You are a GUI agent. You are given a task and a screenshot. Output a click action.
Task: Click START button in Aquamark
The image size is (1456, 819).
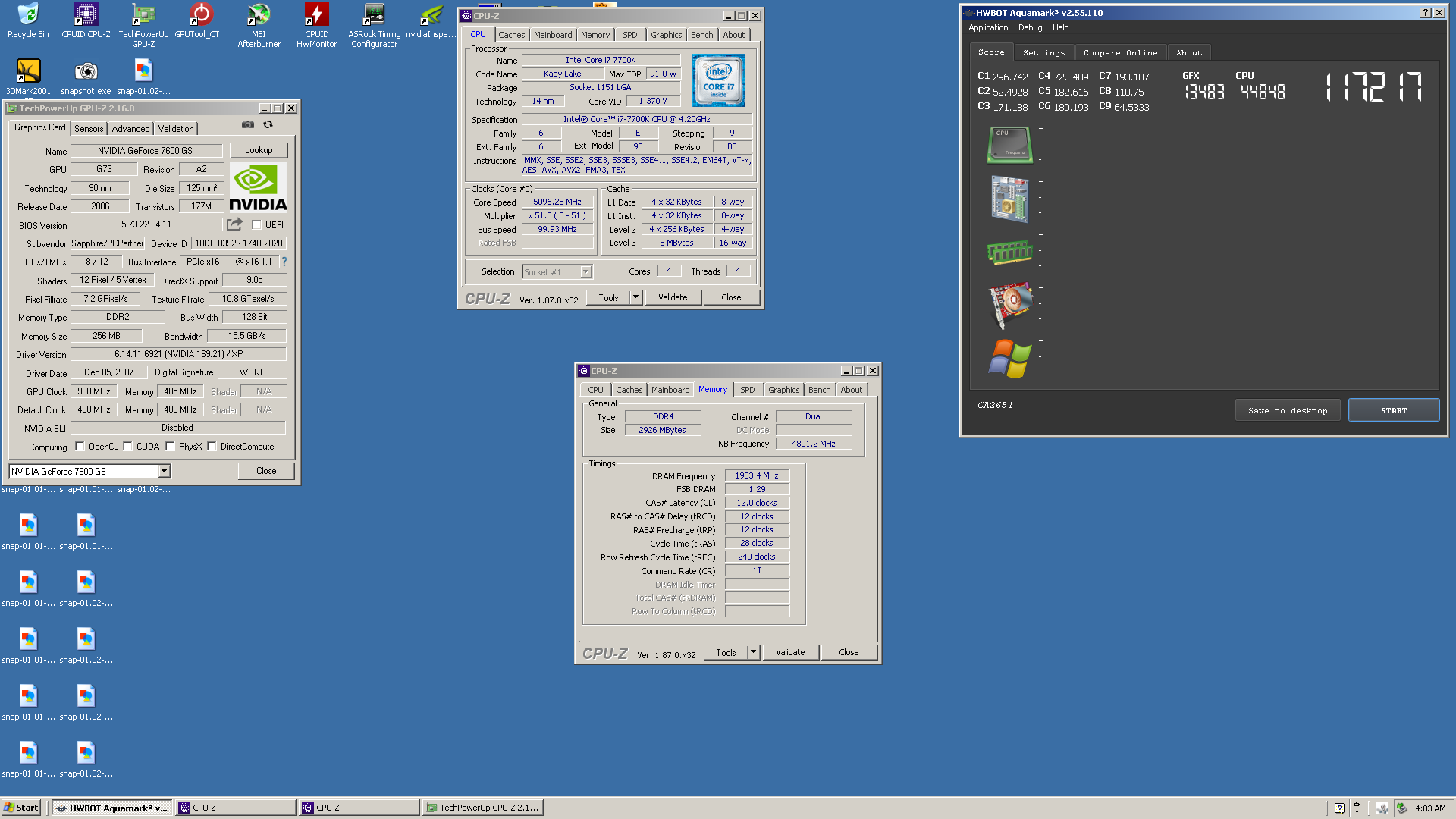1394,410
